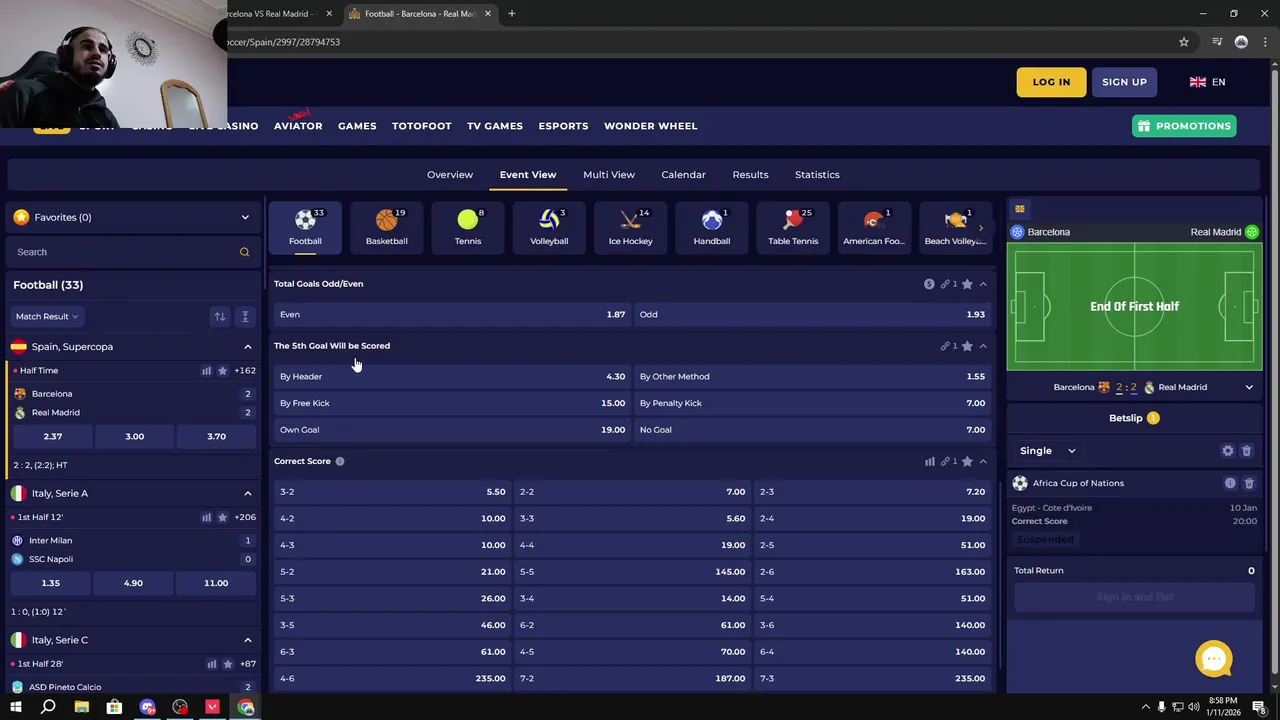Click info icon on Africa Cup of Nations bet
This screenshot has width=1280, height=720.
tap(1230, 483)
